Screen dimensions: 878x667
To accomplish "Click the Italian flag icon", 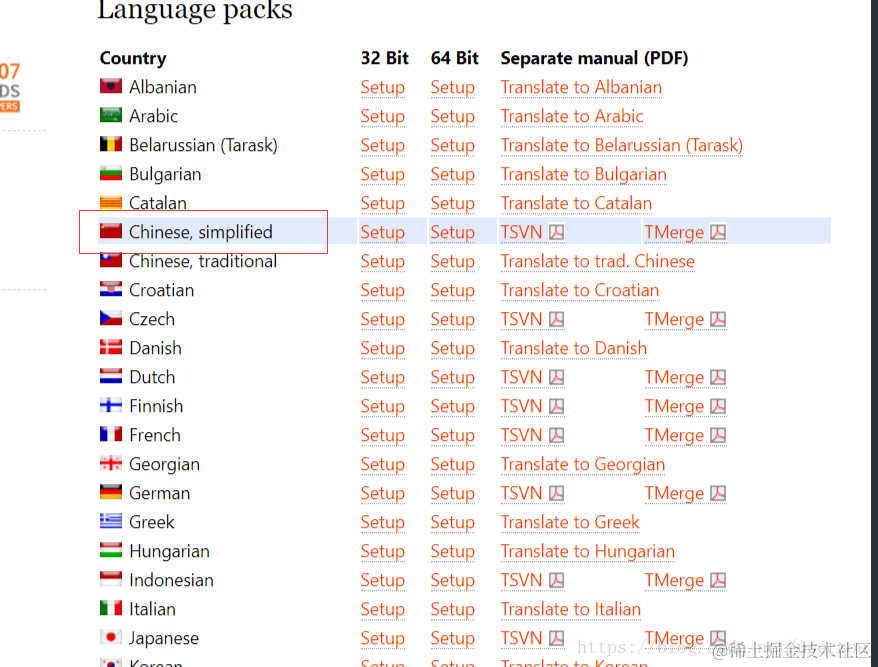I will click(111, 608).
